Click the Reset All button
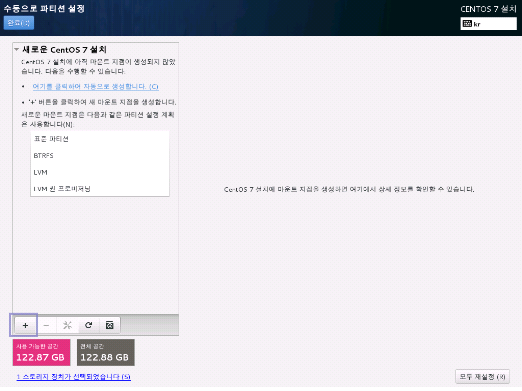 point(482,377)
